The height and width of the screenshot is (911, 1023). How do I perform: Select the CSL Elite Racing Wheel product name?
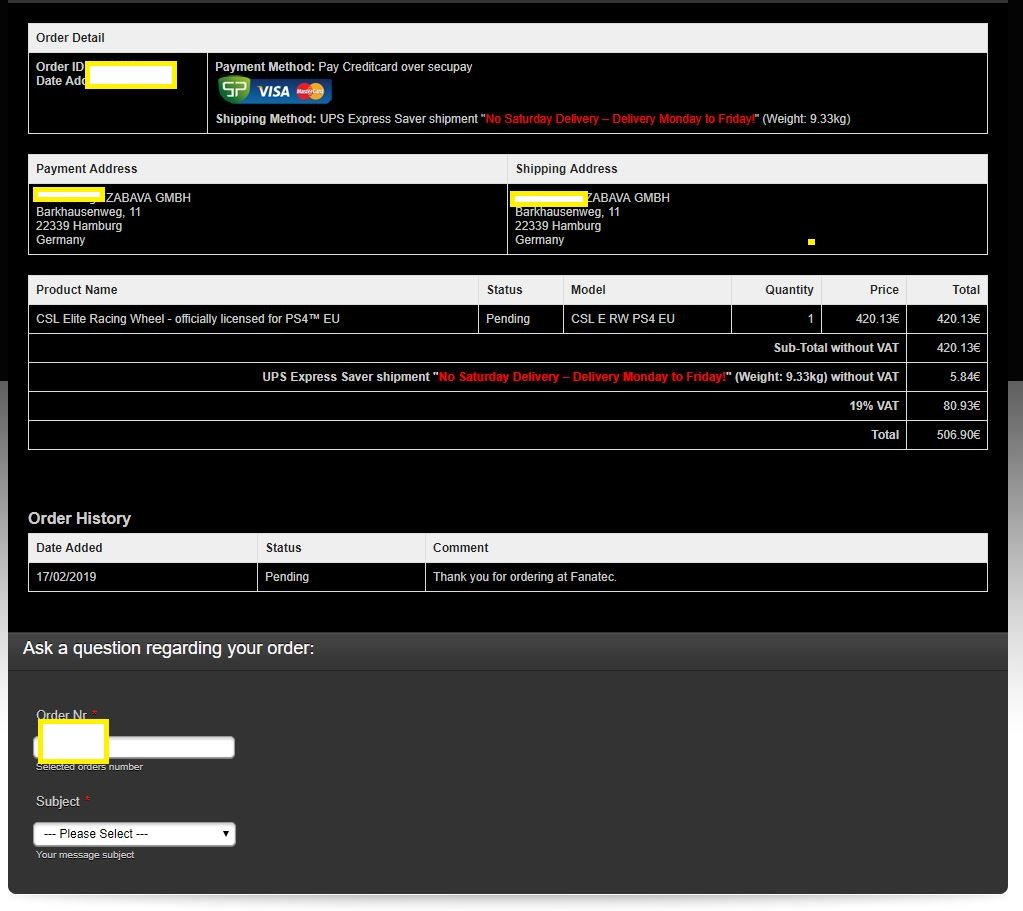188,319
